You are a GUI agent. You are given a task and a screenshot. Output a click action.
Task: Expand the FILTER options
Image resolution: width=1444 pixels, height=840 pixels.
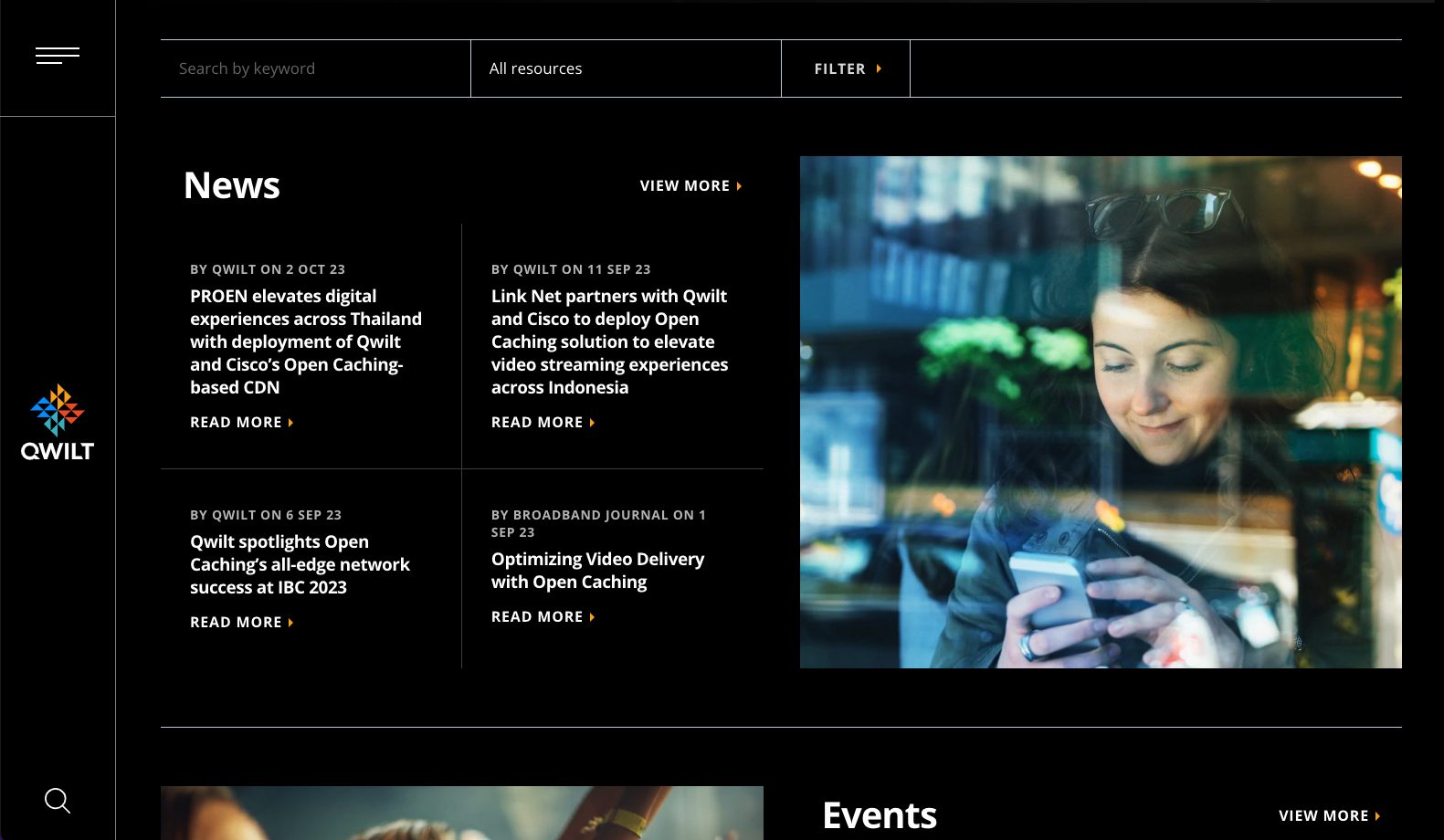(846, 68)
